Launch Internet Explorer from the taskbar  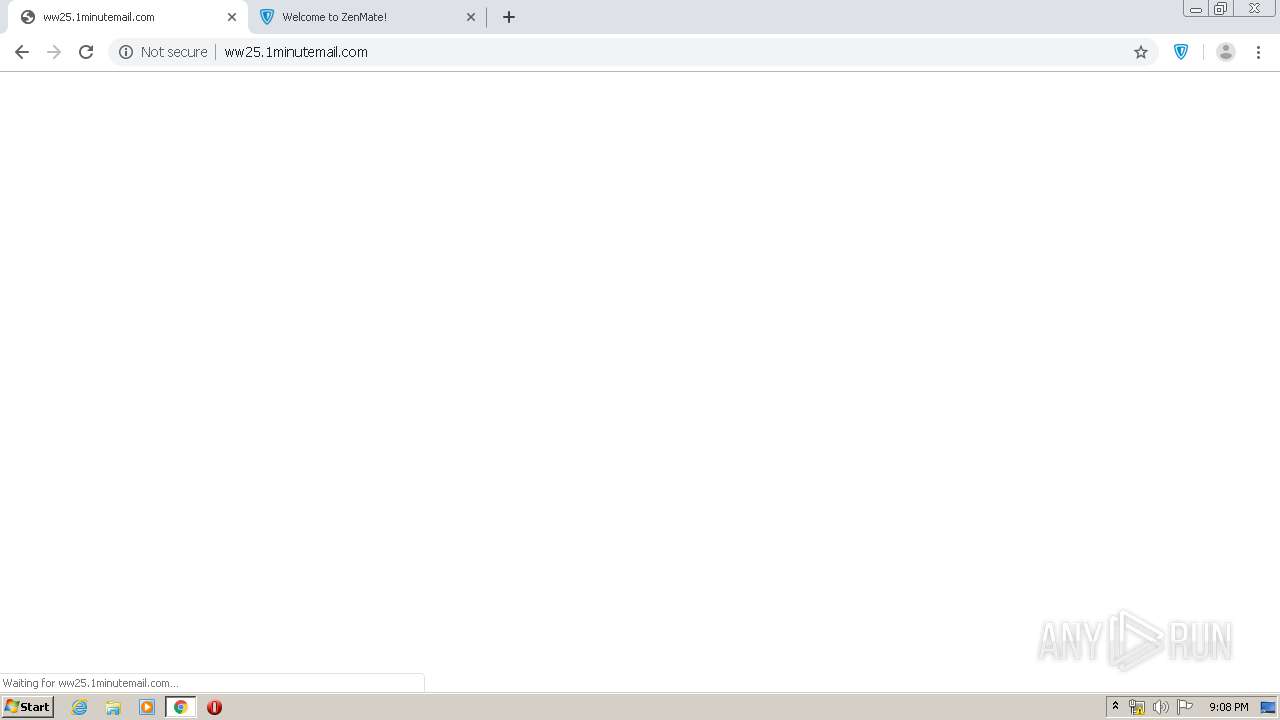pyautogui.click(x=80, y=707)
